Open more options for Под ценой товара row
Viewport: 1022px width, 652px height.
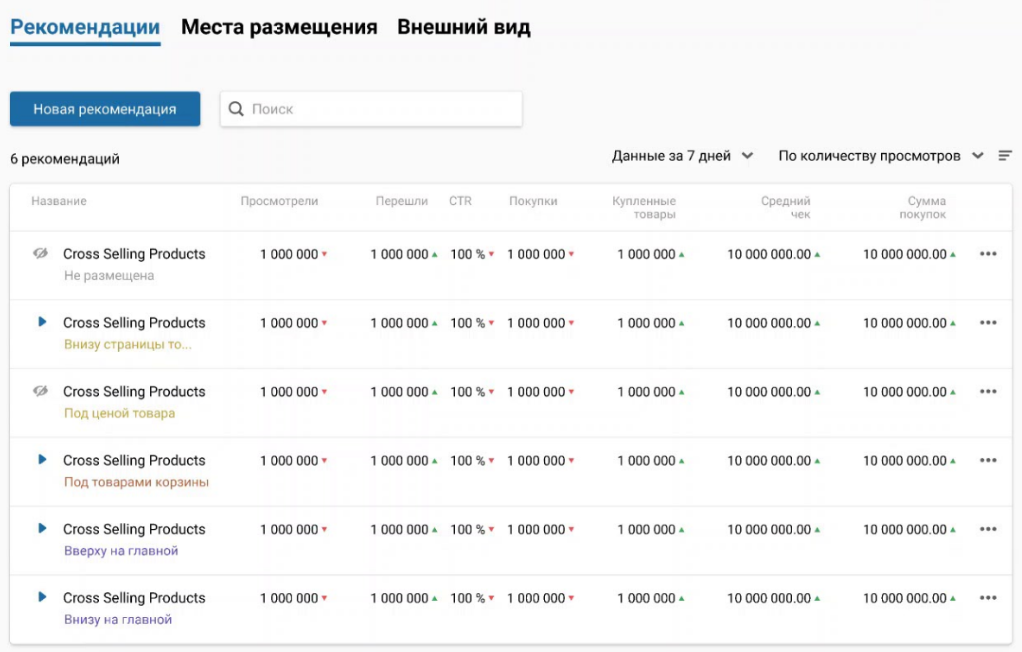click(x=988, y=391)
